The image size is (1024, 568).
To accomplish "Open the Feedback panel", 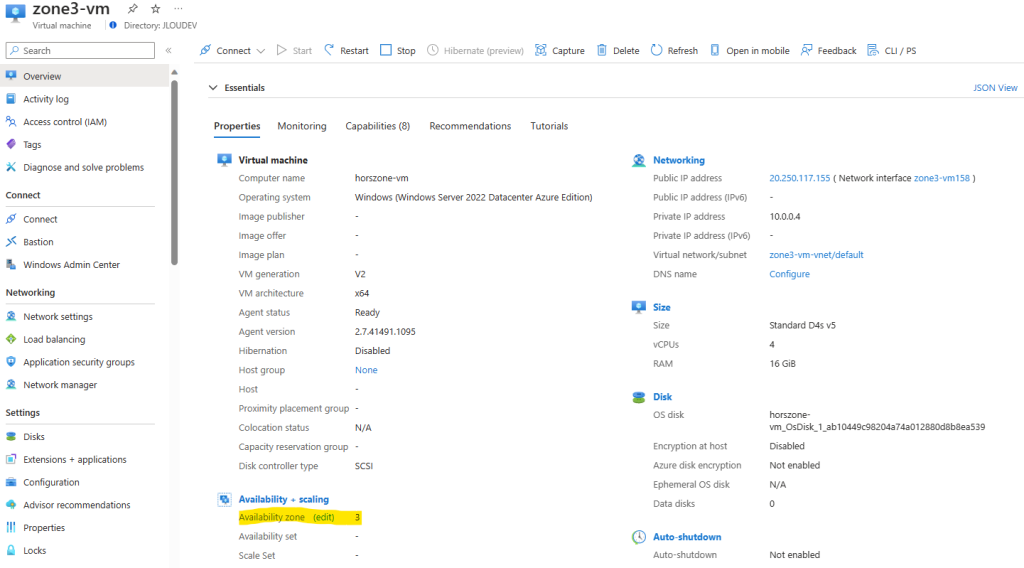I will pyautogui.click(x=829, y=50).
